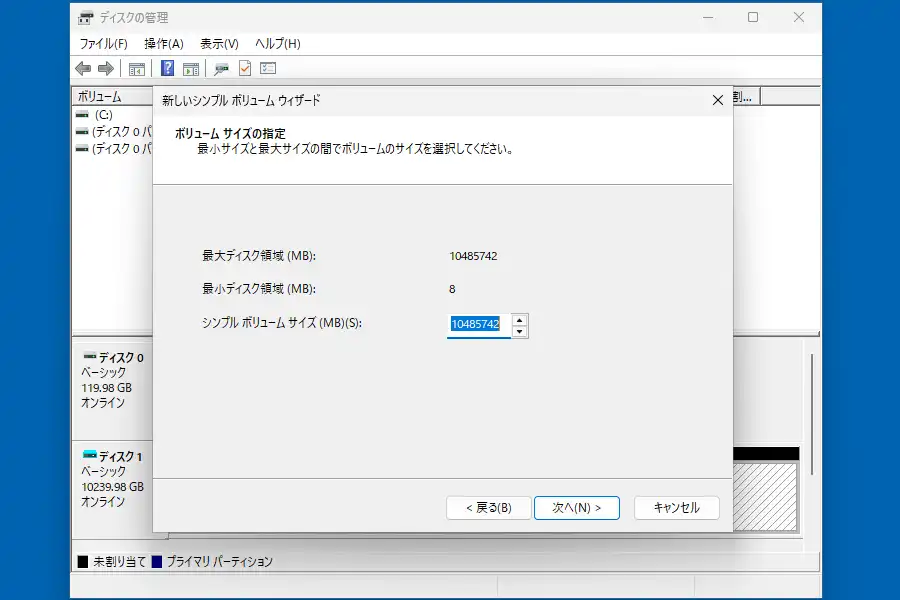
Task: Click the ディスク 0 disk icon
Action: click(x=90, y=357)
